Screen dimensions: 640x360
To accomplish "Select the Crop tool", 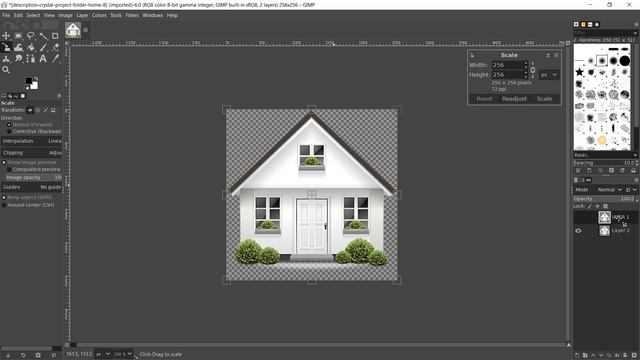I will [x=55, y=36].
